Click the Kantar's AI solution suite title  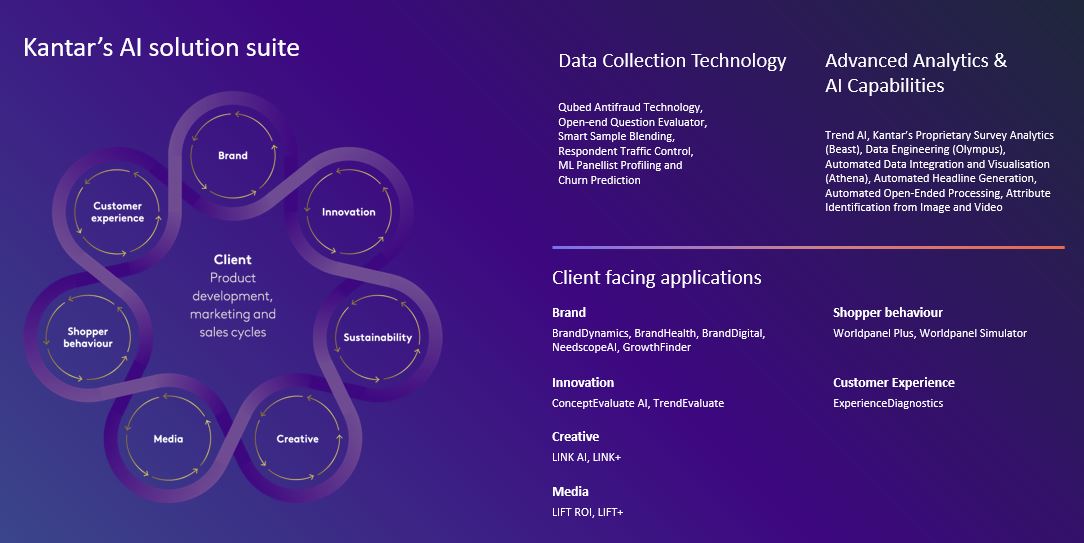click(161, 47)
